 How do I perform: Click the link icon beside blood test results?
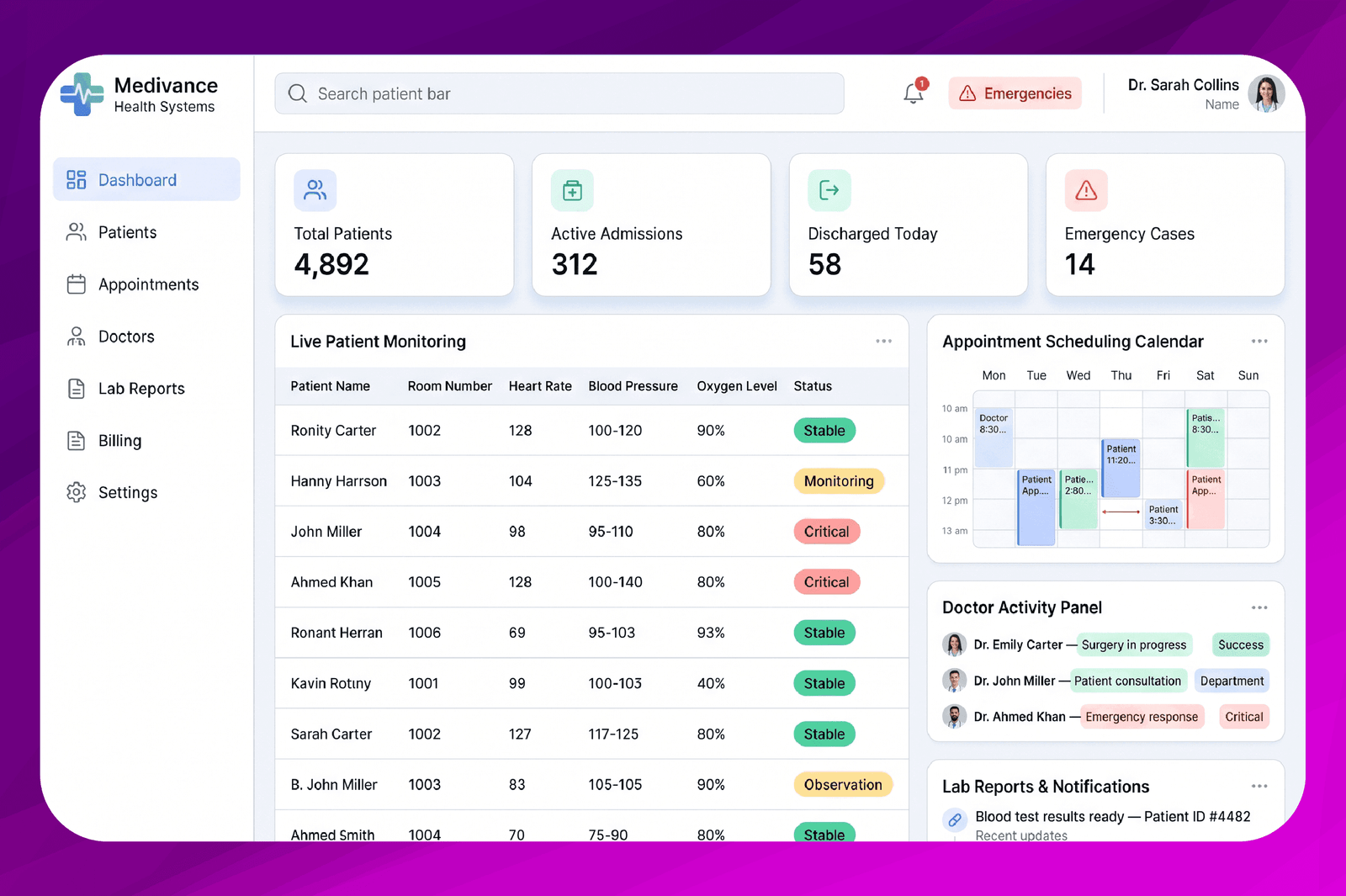(x=955, y=819)
